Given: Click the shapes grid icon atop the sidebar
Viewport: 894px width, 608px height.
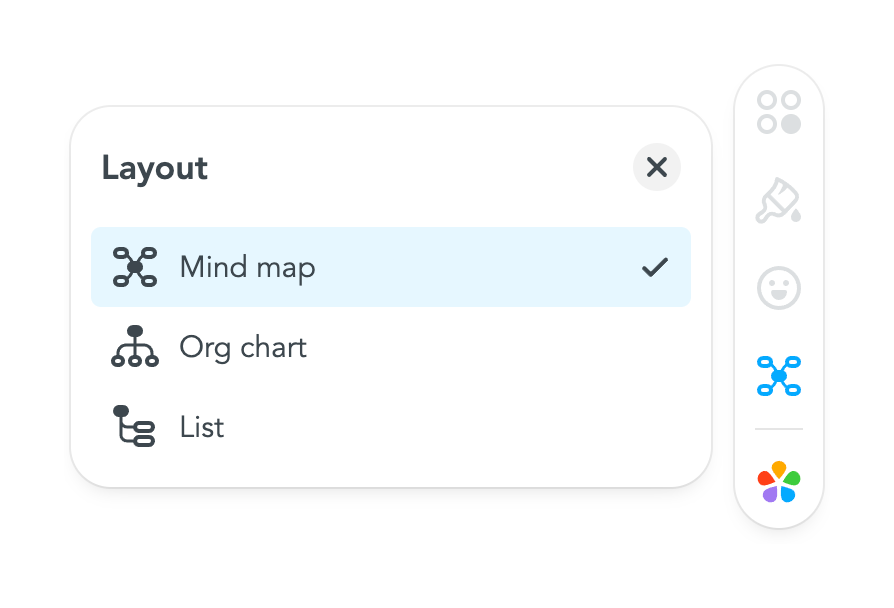Looking at the screenshot, I should tap(780, 110).
